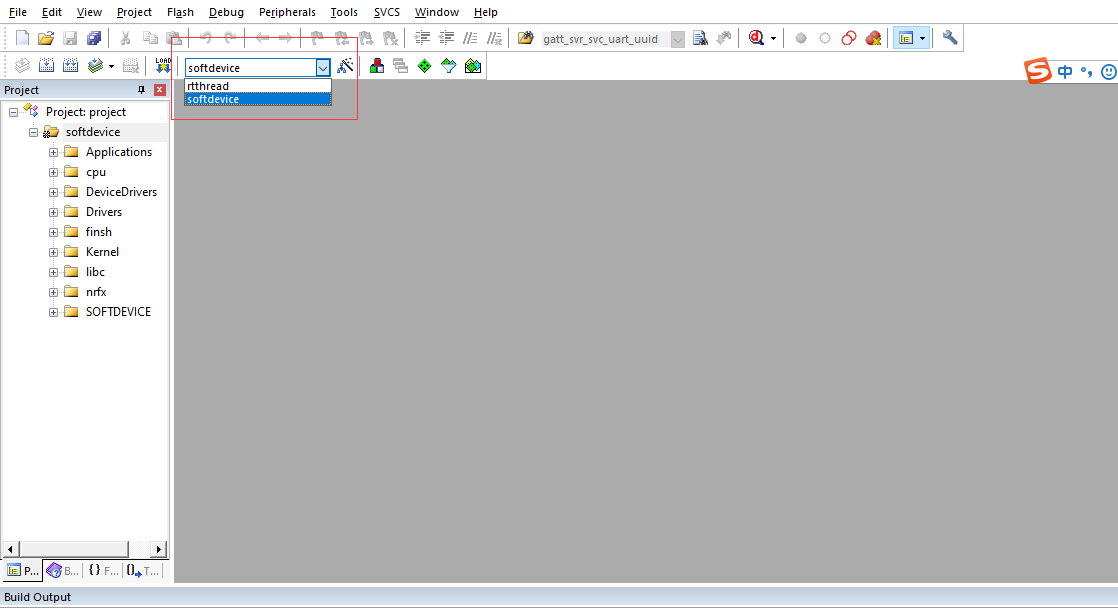Expand the DeviceDrivers folder node
Screen dimensions: 1118x608
[54, 192]
